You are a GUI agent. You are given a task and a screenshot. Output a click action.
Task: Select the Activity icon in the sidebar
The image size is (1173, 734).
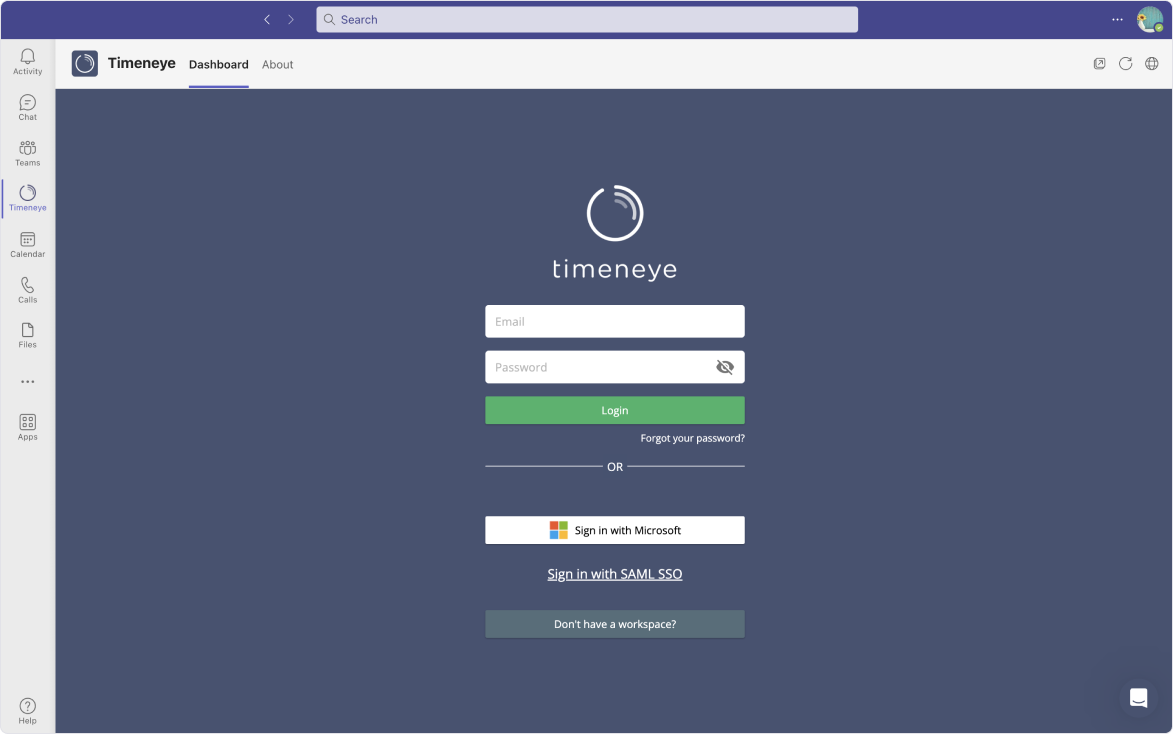[27, 62]
